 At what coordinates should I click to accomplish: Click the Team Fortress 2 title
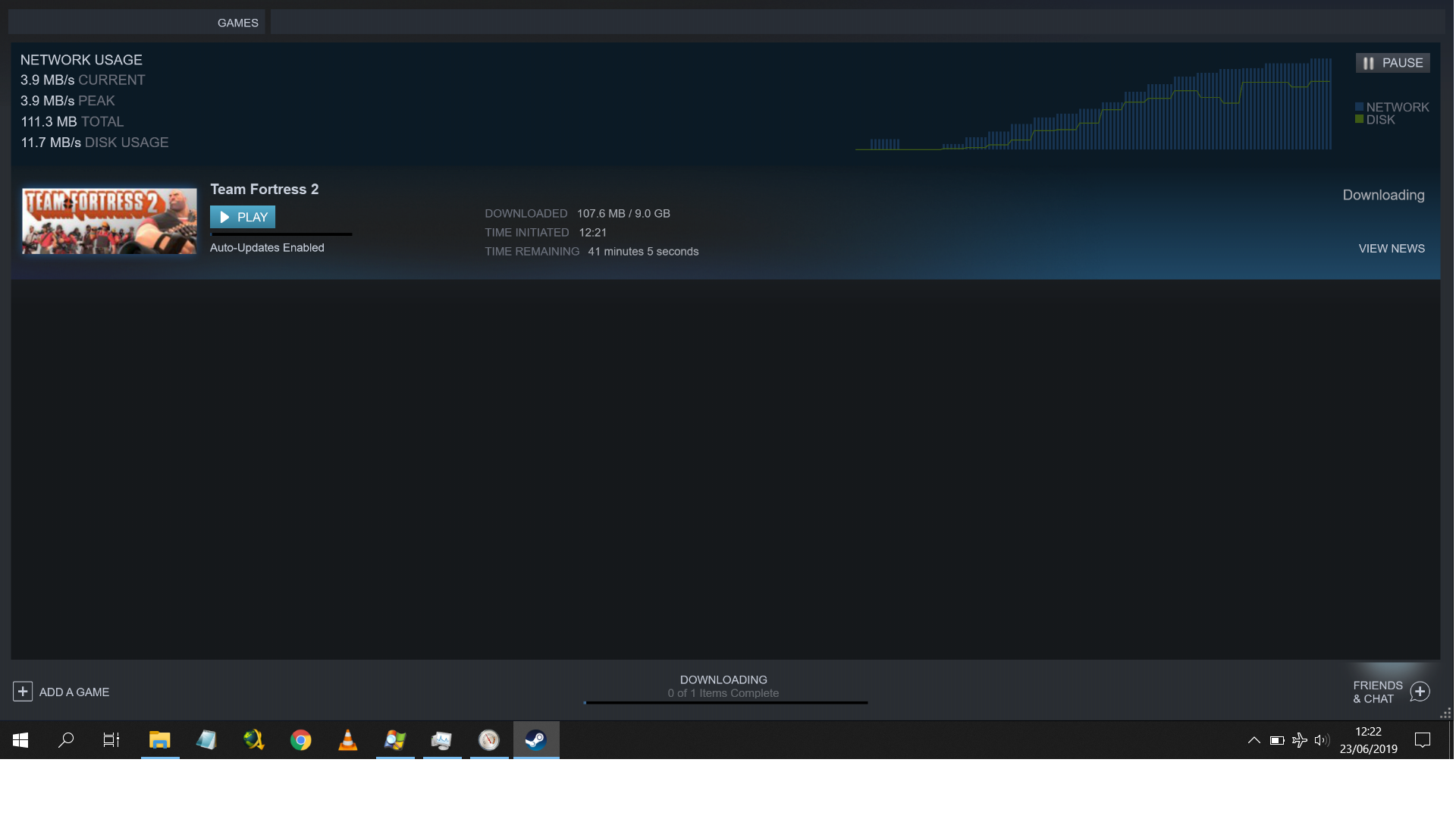coord(265,190)
